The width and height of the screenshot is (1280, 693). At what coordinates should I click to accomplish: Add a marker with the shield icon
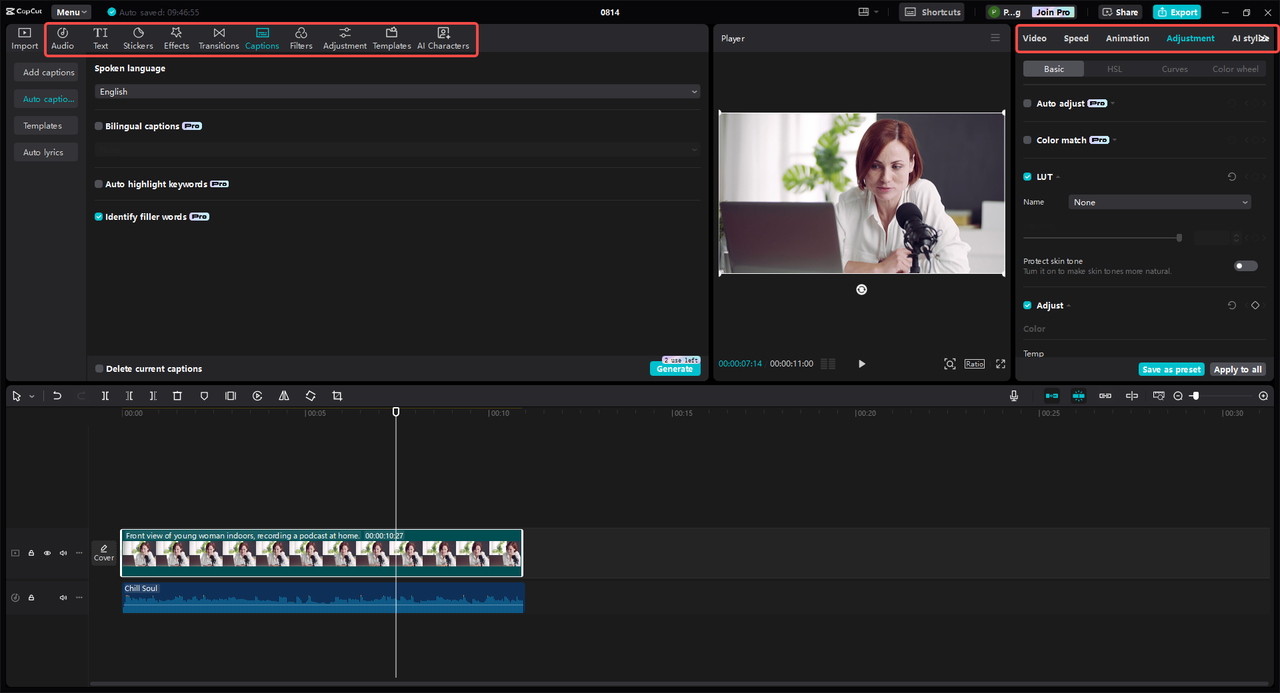[x=204, y=396]
